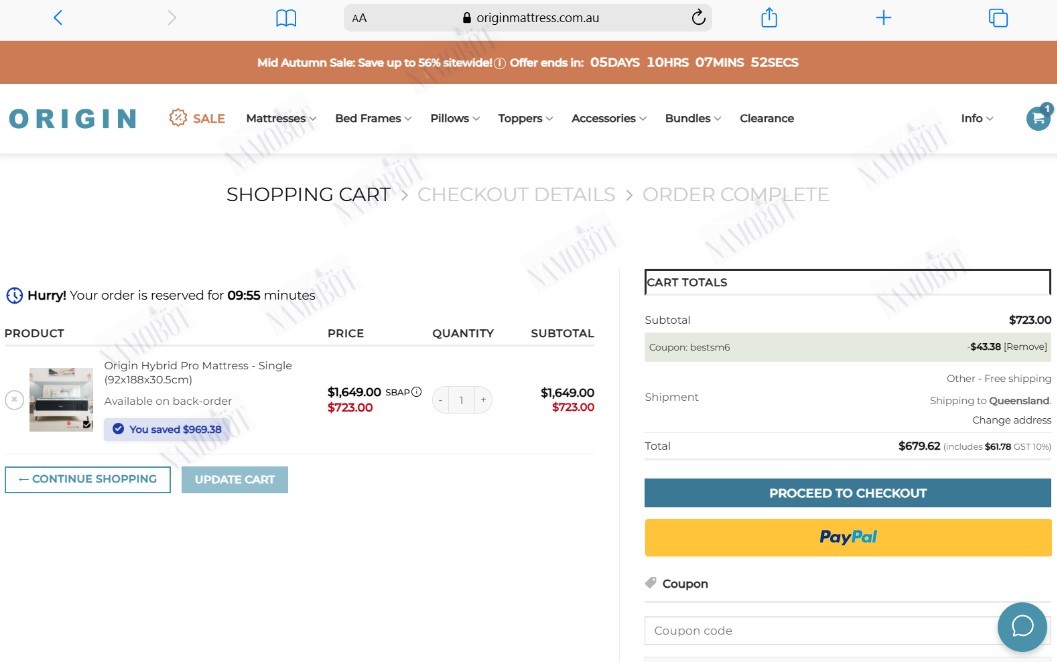
Task: Click the info icon in sale banner
Action: point(500,63)
